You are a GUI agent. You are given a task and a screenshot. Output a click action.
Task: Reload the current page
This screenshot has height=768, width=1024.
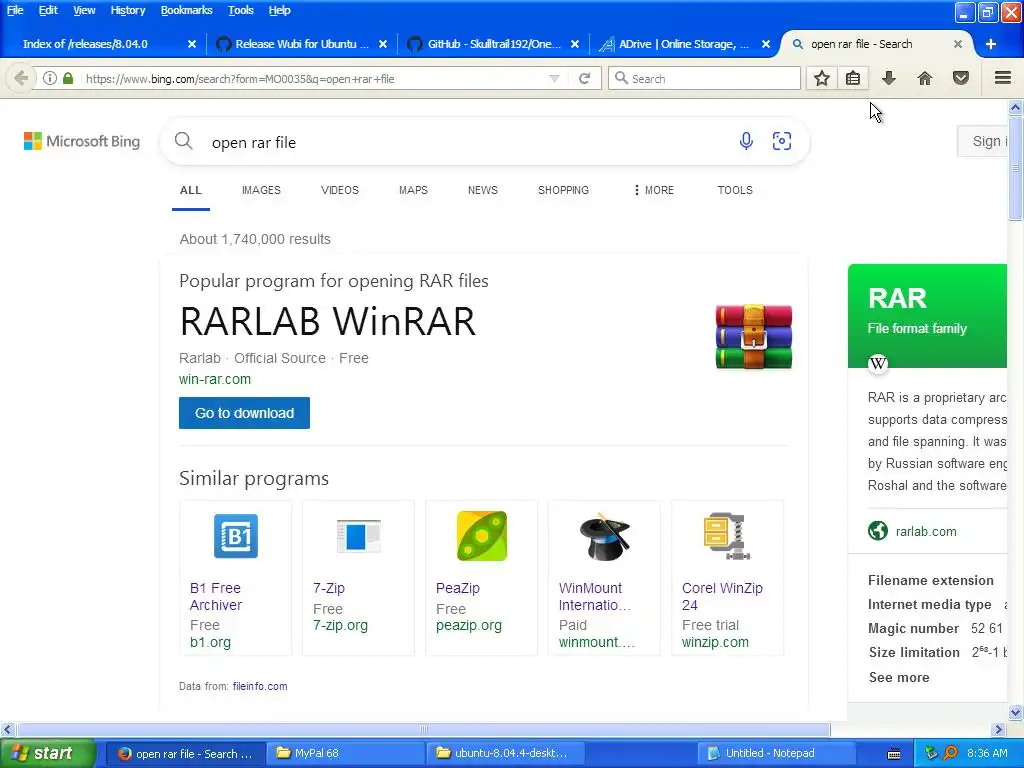[x=584, y=78]
